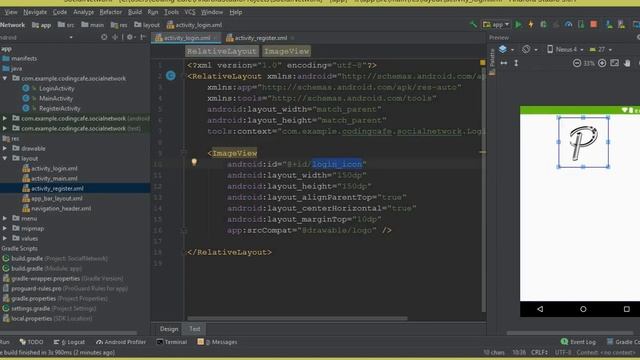This screenshot has width=640, height=360.
Task: Select activity_main.xml in layout folder
Action: 54,178
